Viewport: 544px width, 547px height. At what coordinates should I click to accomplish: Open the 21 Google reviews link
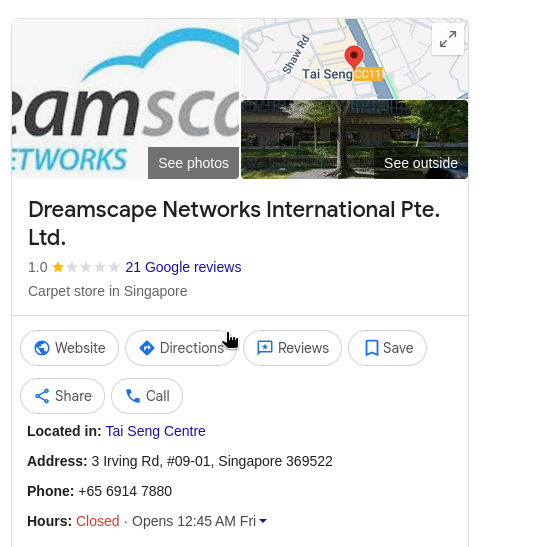[183, 267]
